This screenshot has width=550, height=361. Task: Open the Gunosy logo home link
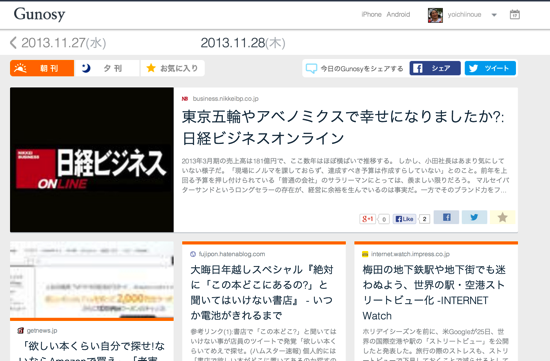click(39, 14)
